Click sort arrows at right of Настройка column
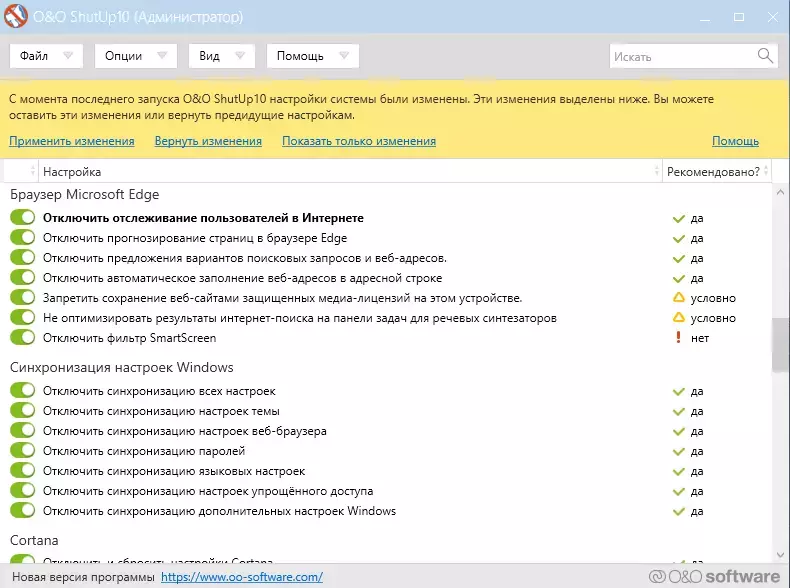Viewport: 790px width, 588px height. tap(656, 171)
